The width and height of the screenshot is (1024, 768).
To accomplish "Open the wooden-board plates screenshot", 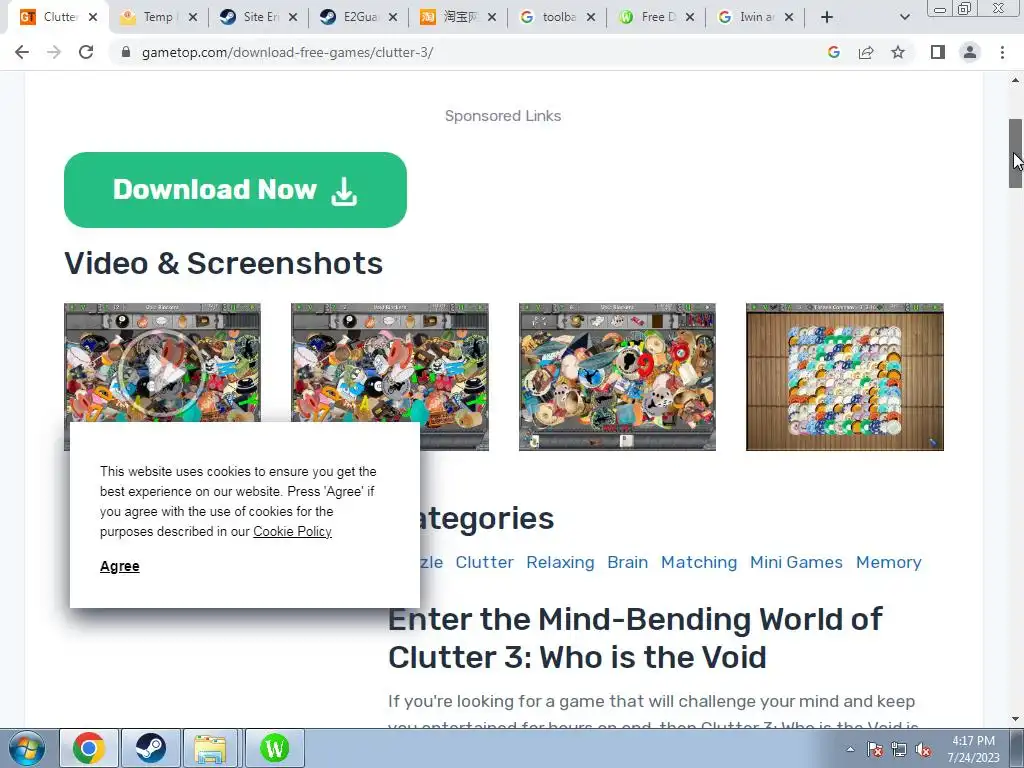I will [x=844, y=377].
